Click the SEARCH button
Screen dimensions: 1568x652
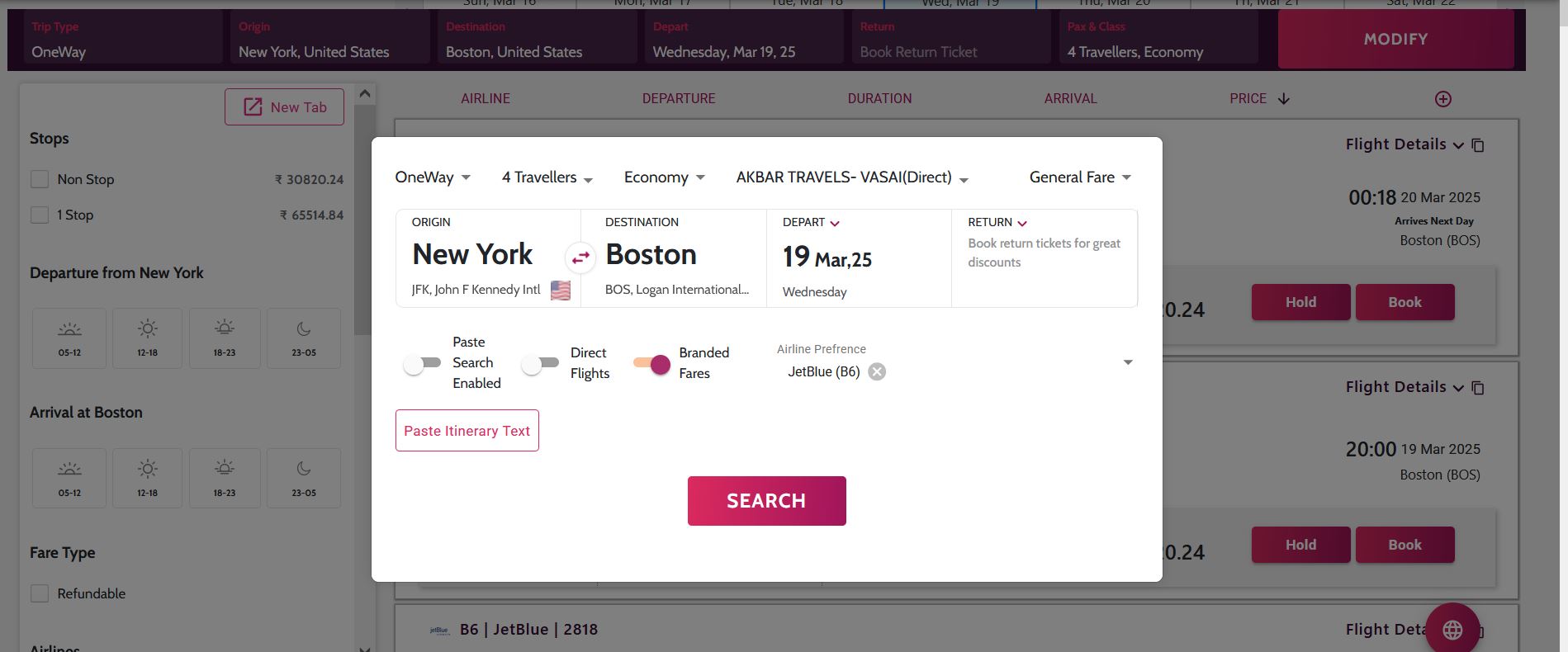coord(766,501)
